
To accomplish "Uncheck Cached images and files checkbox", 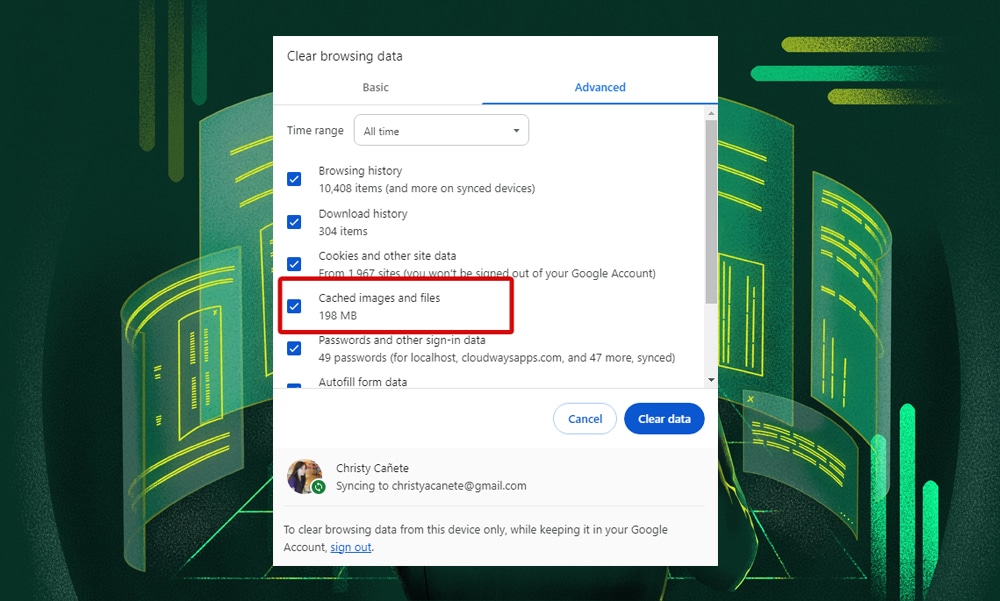I will (294, 306).
